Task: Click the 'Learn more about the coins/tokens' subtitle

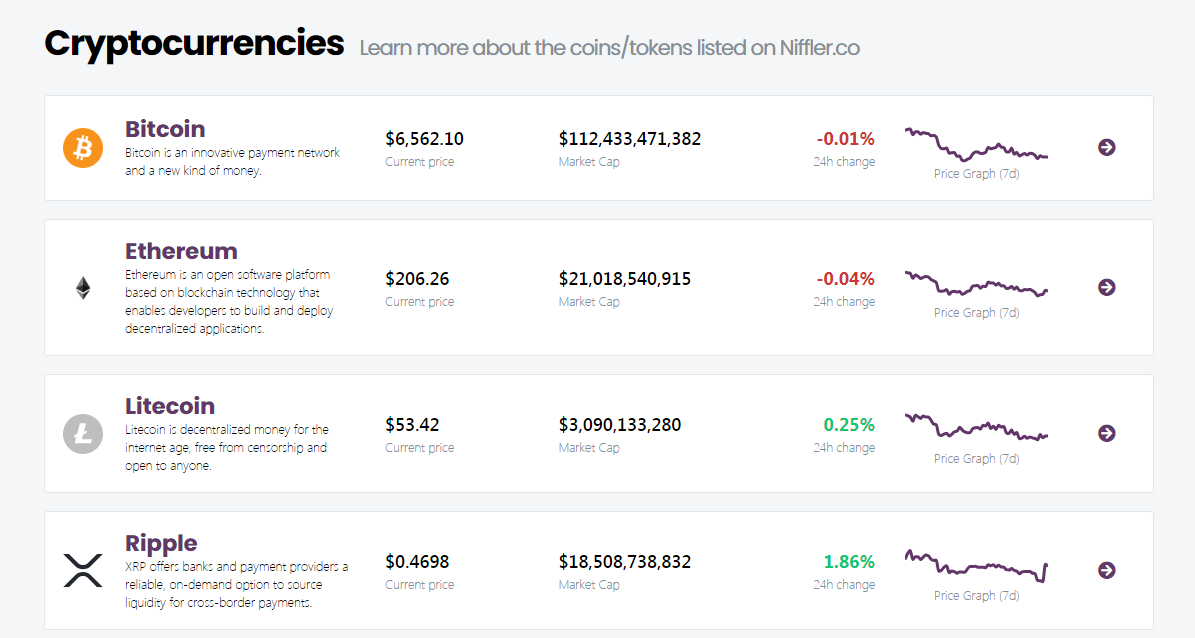Action: 610,48
